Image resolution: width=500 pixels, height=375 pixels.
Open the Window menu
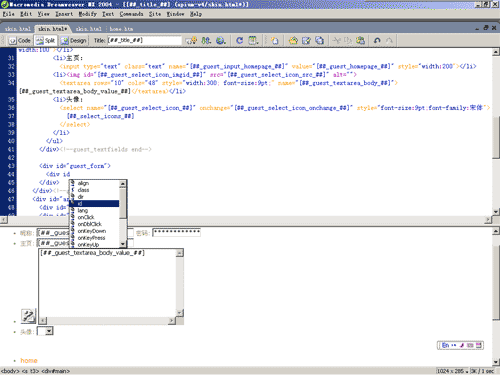pos(176,14)
